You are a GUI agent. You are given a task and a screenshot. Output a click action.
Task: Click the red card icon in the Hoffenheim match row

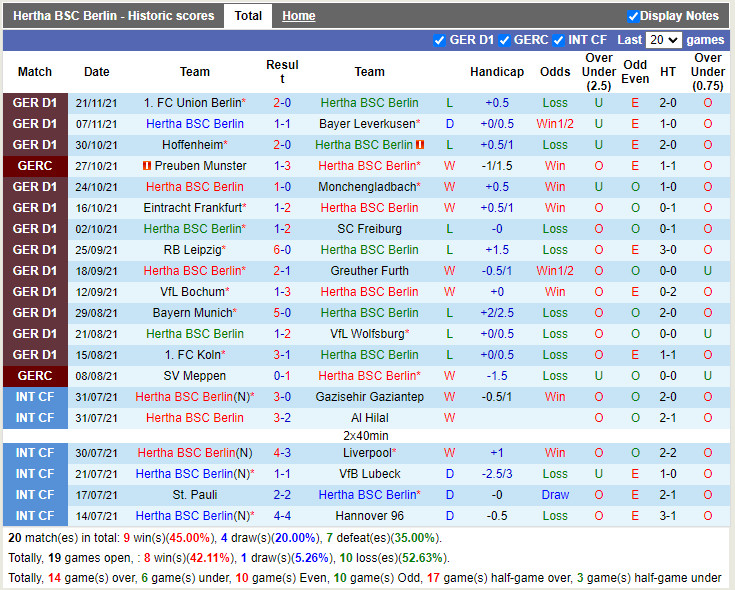[x=420, y=145]
